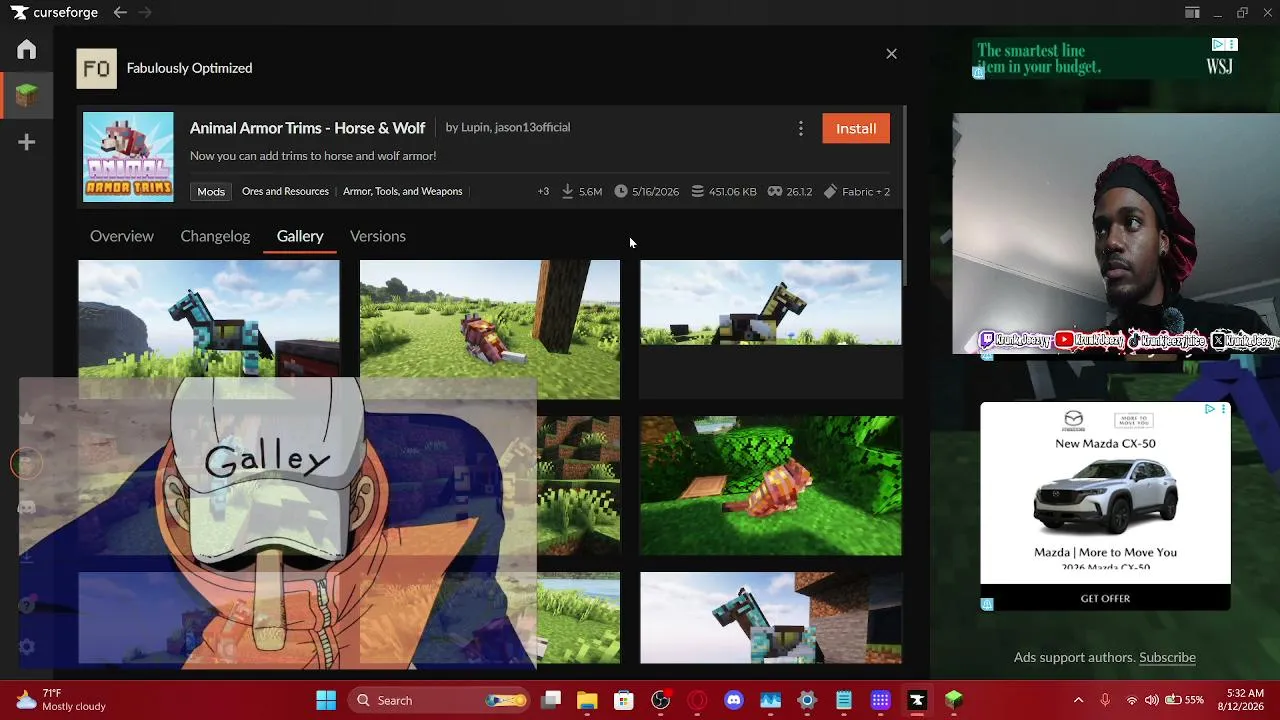
Task: Close the mod details panel
Action: (891, 54)
